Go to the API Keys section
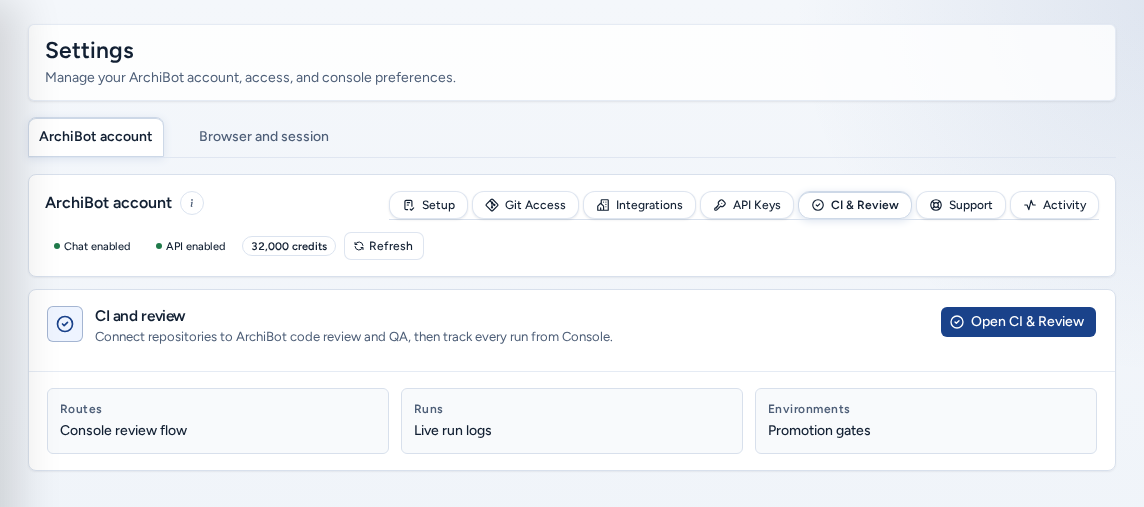 click(x=747, y=205)
